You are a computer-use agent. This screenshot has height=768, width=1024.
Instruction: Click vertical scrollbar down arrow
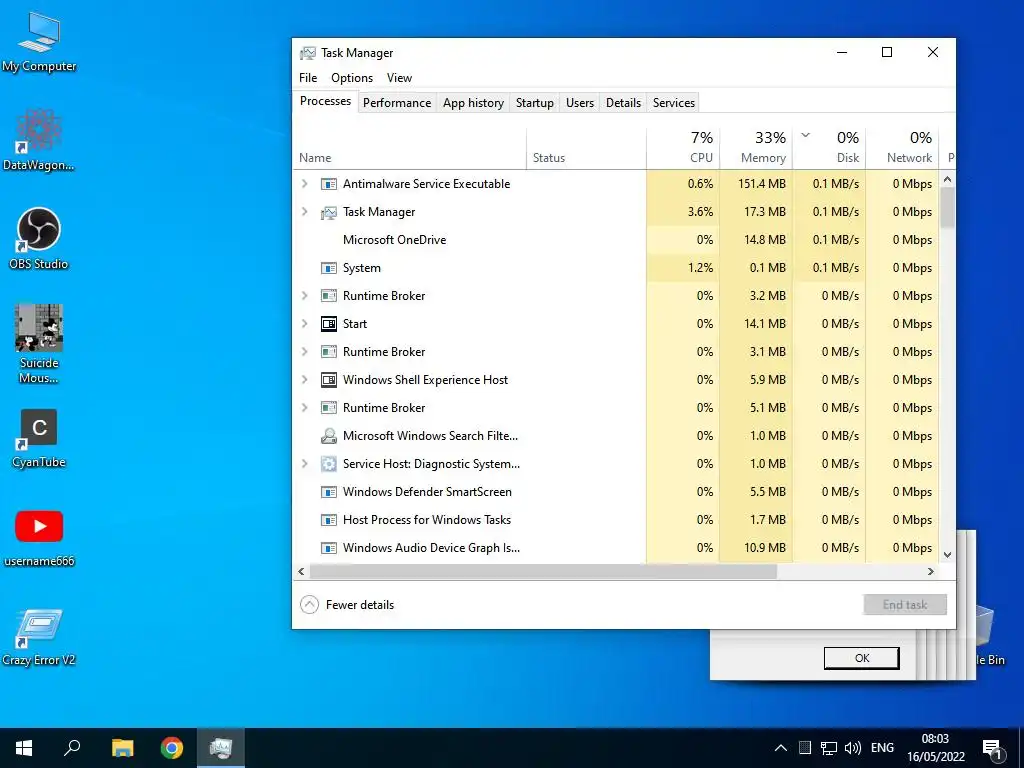click(947, 555)
